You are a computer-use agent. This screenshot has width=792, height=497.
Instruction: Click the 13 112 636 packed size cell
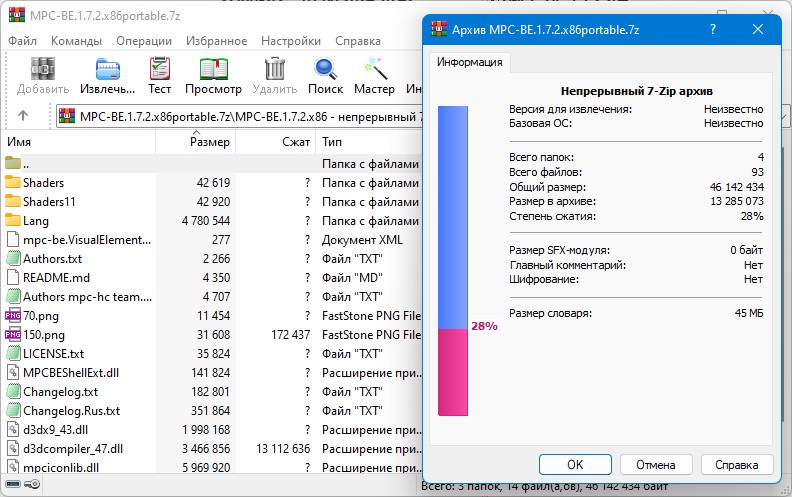tap(283, 449)
